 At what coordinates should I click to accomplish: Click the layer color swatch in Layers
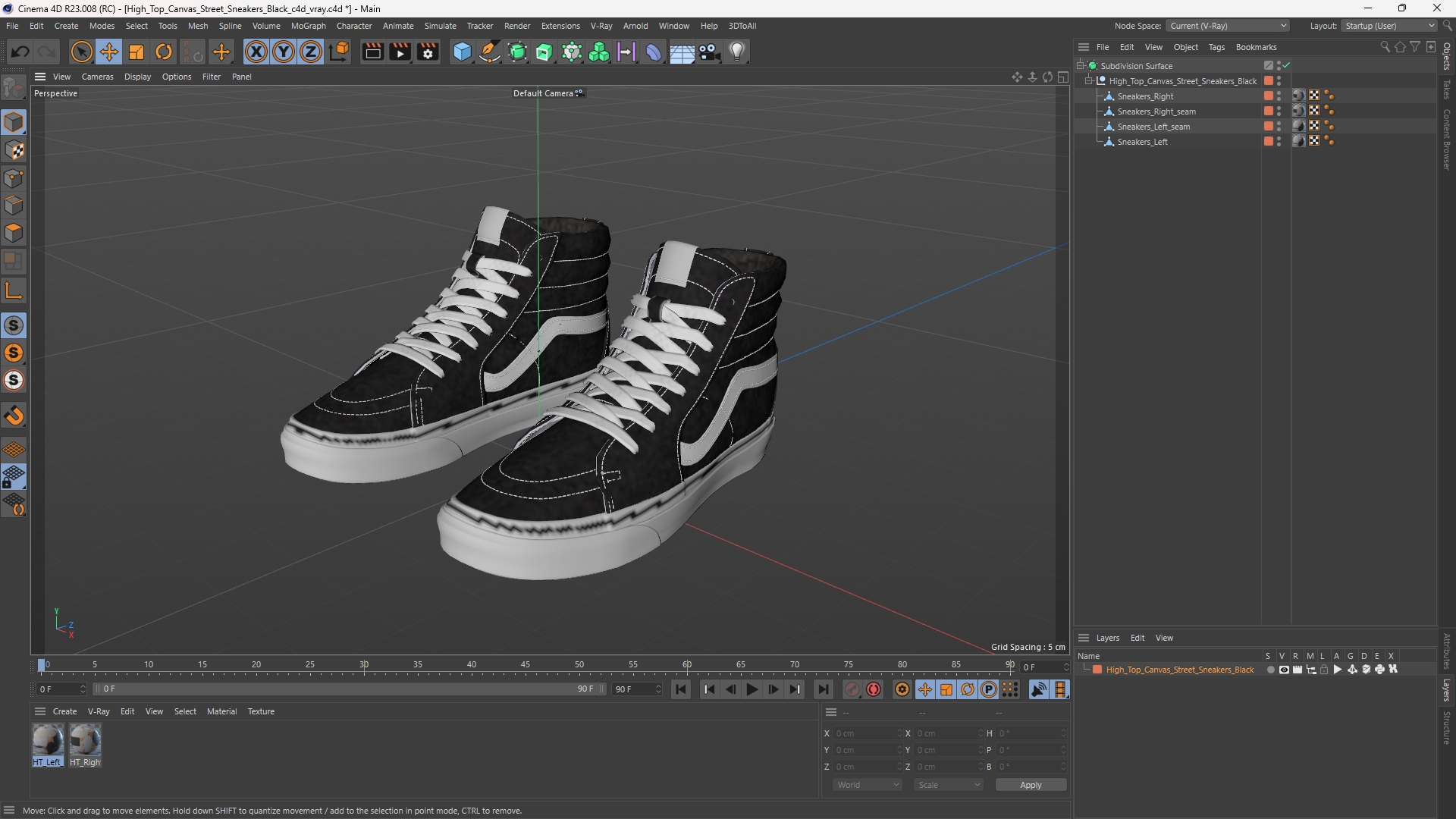pos(1097,670)
